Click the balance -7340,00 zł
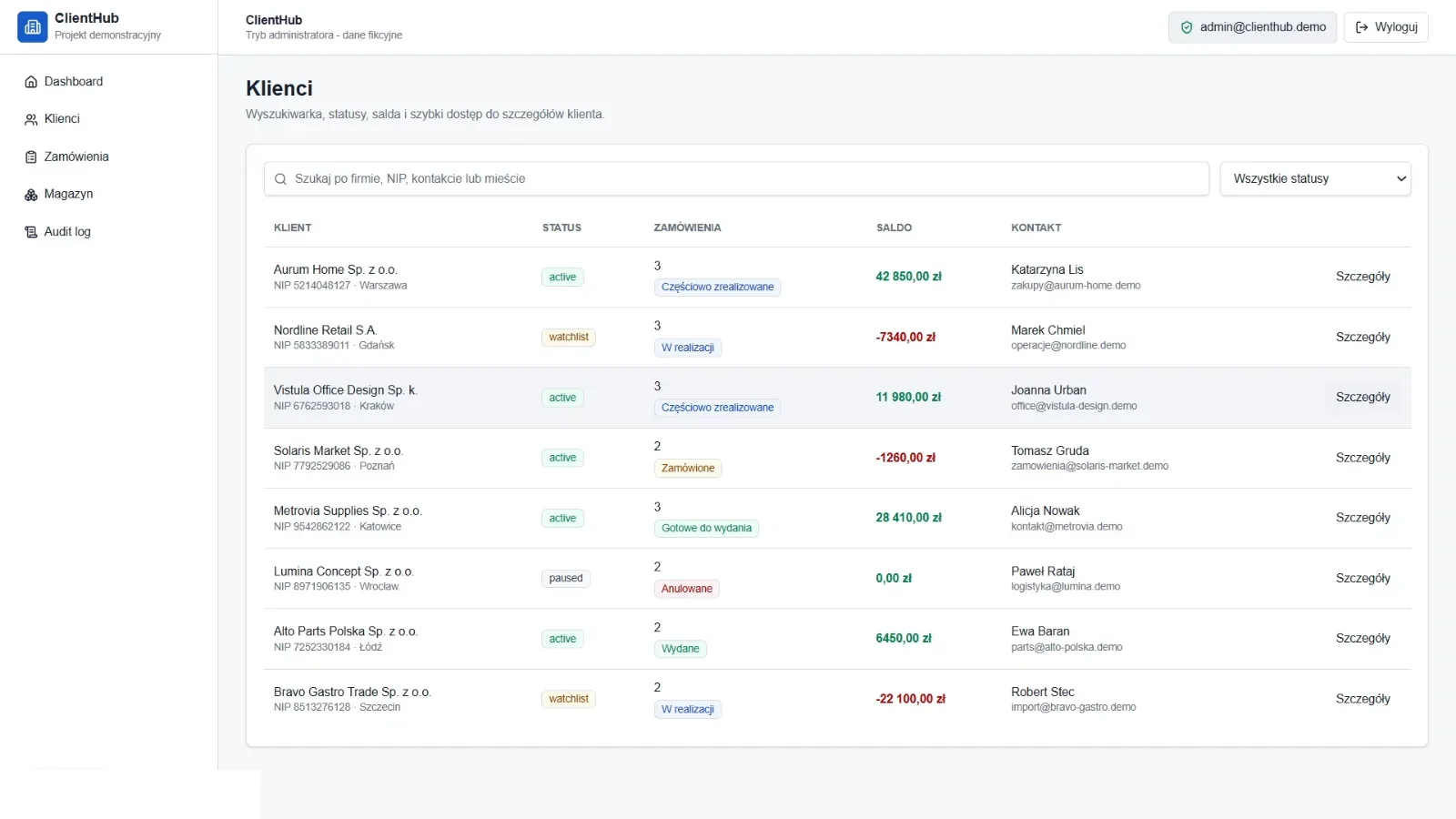 click(905, 338)
